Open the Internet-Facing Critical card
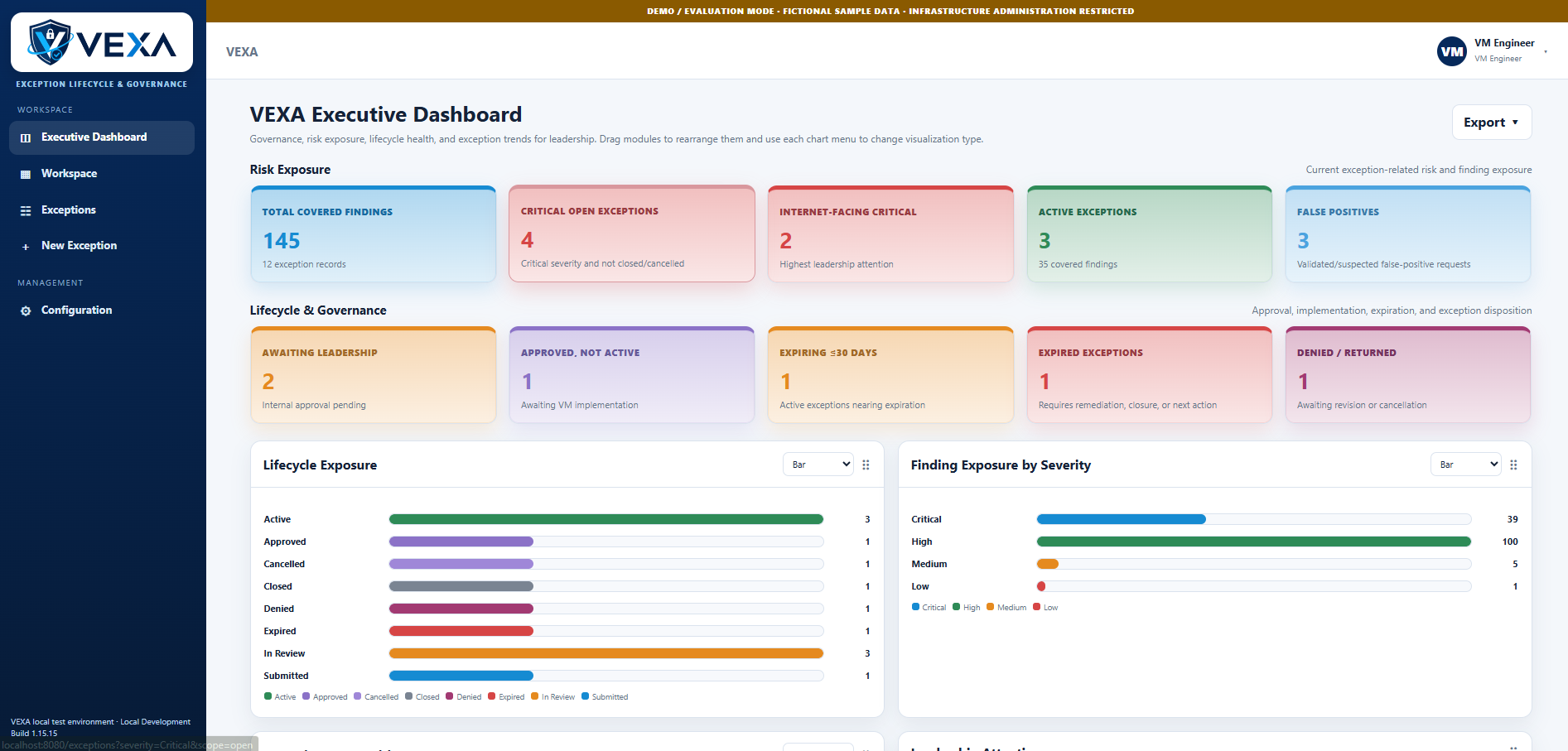The width and height of the screenshot is (1568, 751). 890,234
